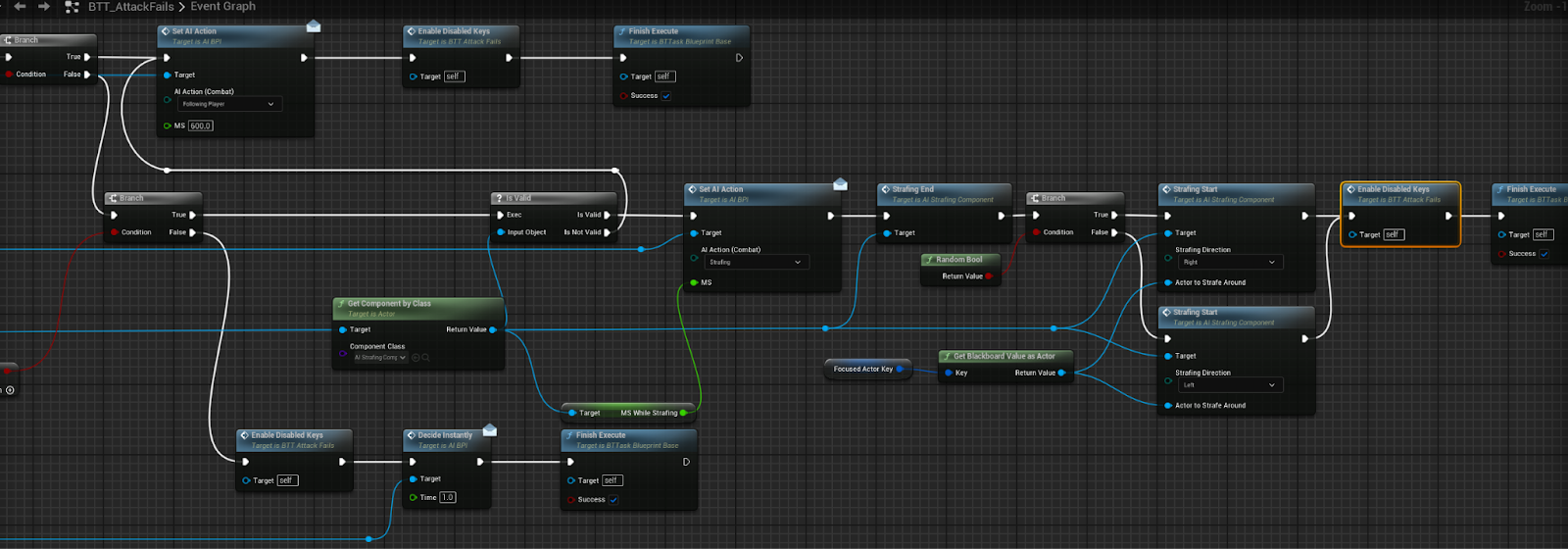This screenshot has height=549, width=1568.
Task: Open the Strafing AI Action dropdown
Action: 756,262
